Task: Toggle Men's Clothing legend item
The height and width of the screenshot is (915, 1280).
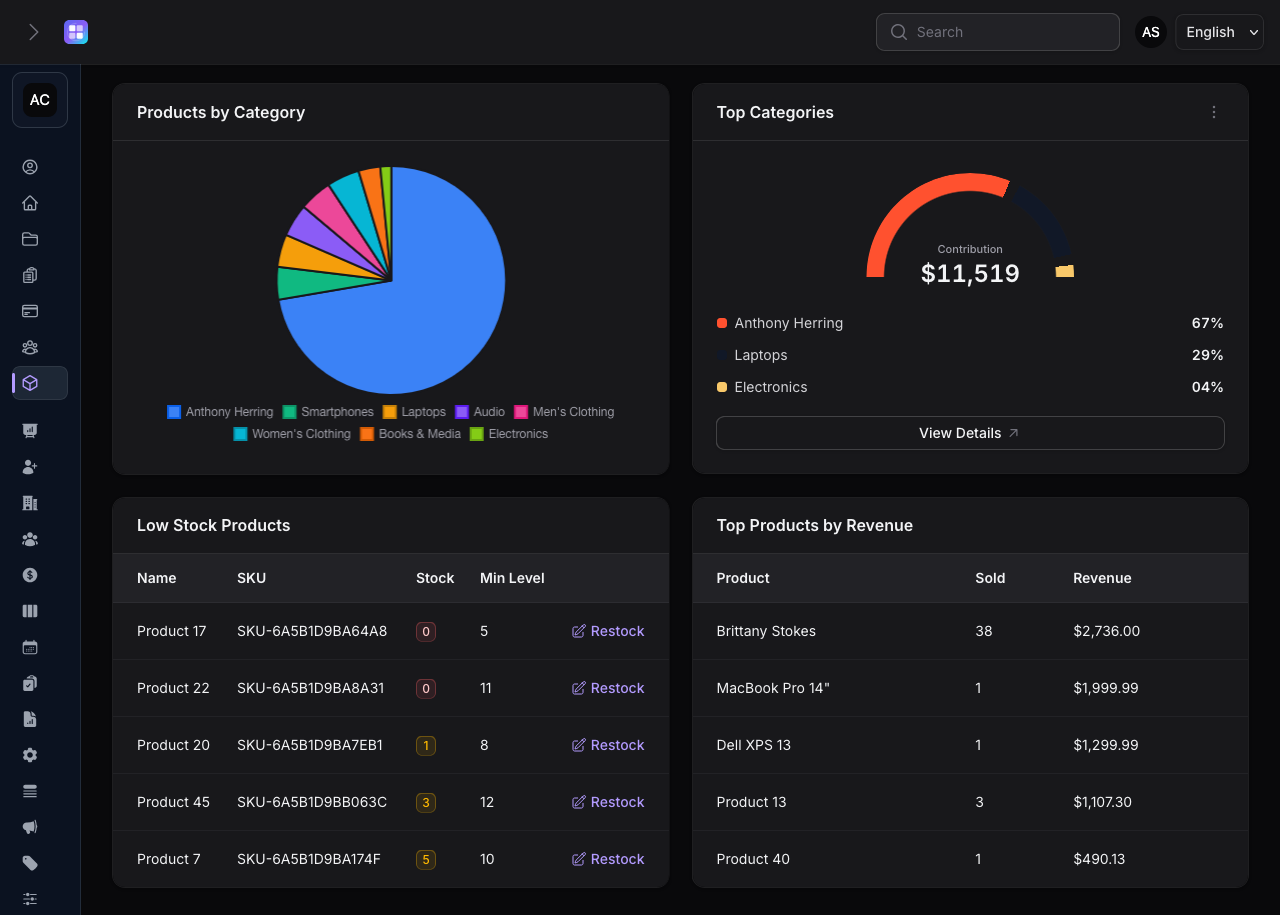Action: click(564, 412)
